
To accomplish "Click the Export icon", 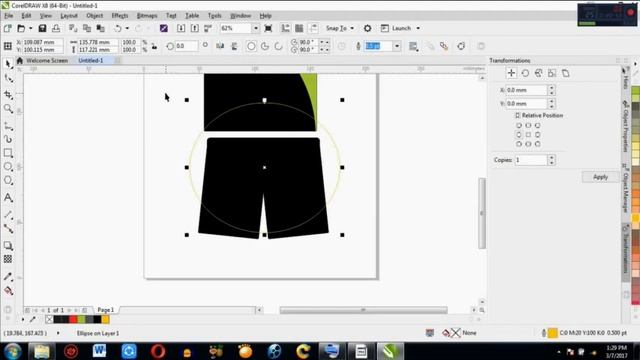I will [x=195, y=28].
